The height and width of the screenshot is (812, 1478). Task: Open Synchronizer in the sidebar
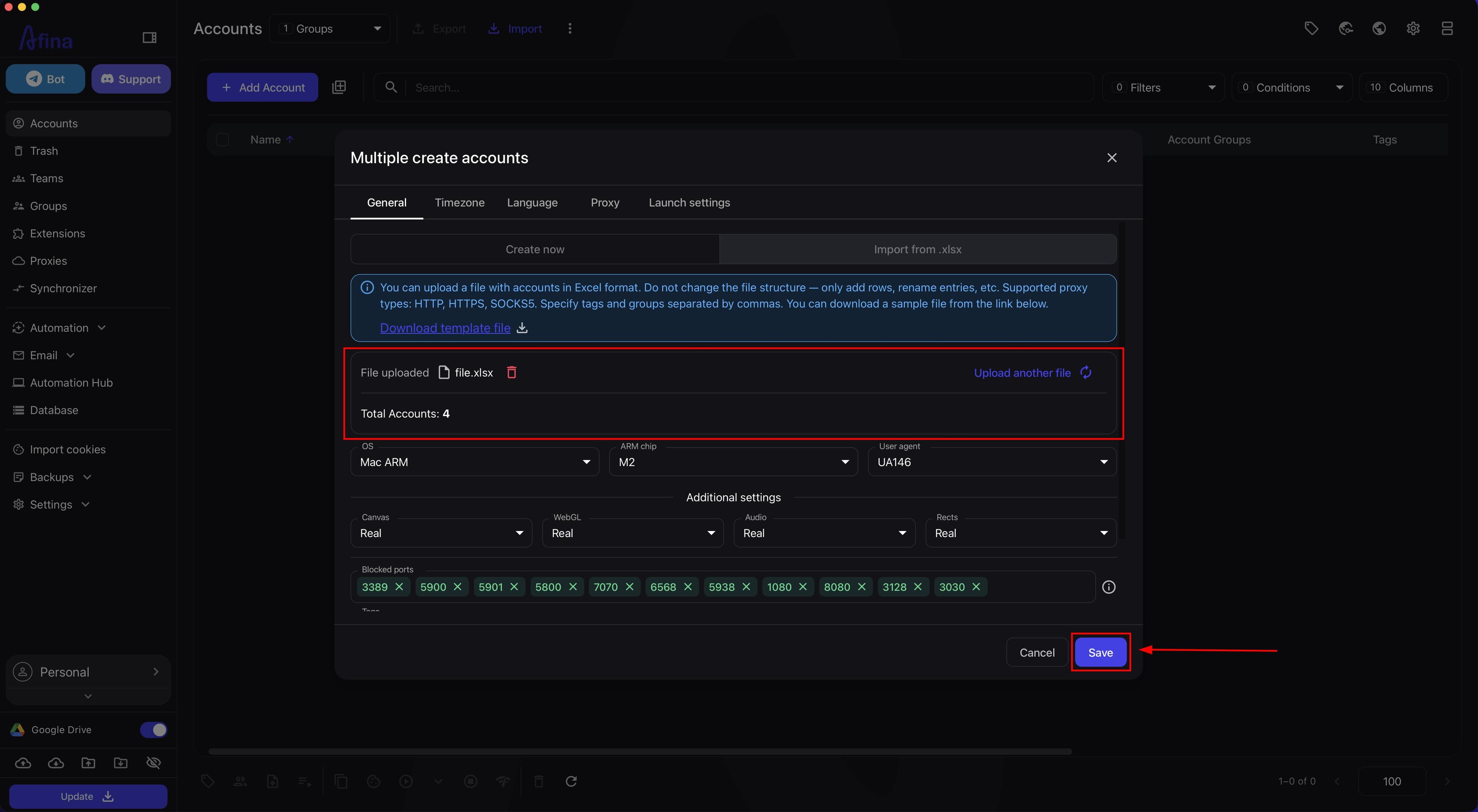(x=89, y=288)
